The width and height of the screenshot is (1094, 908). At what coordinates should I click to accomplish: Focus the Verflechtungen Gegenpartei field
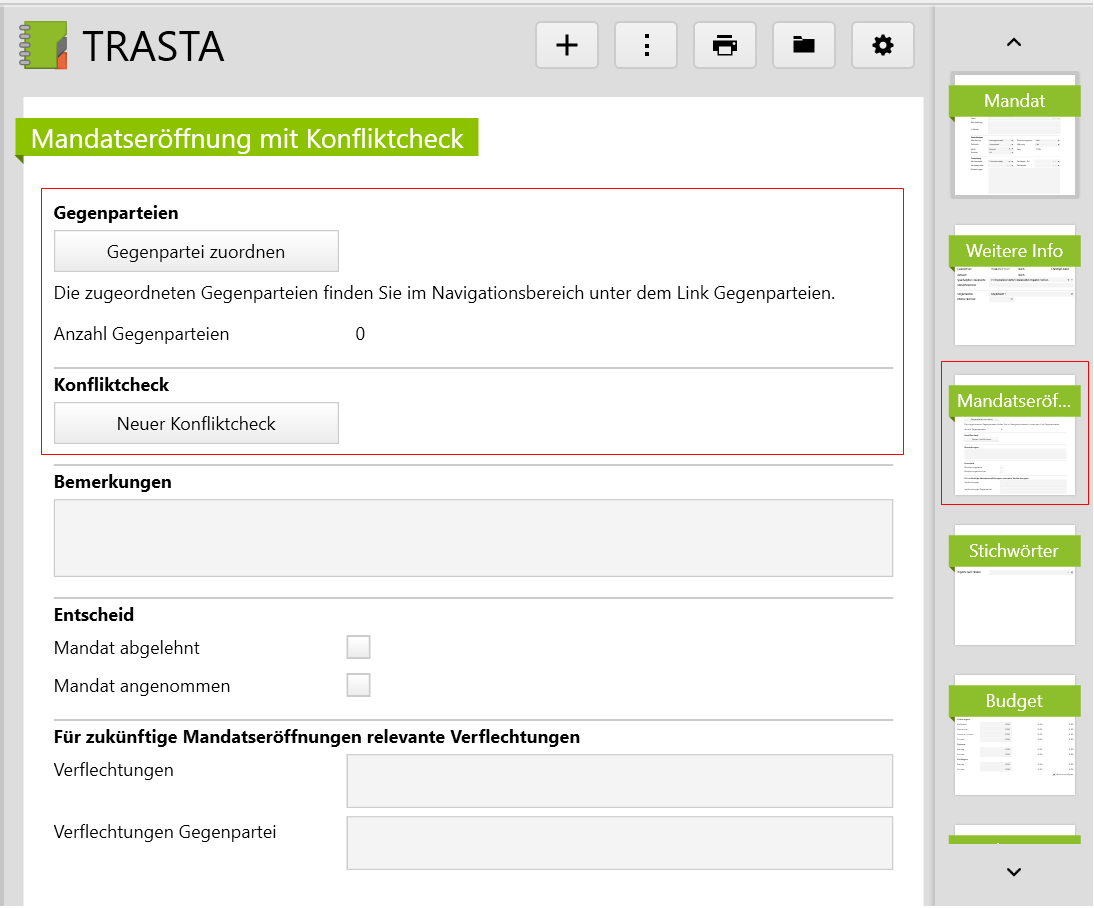coord(619,843)
